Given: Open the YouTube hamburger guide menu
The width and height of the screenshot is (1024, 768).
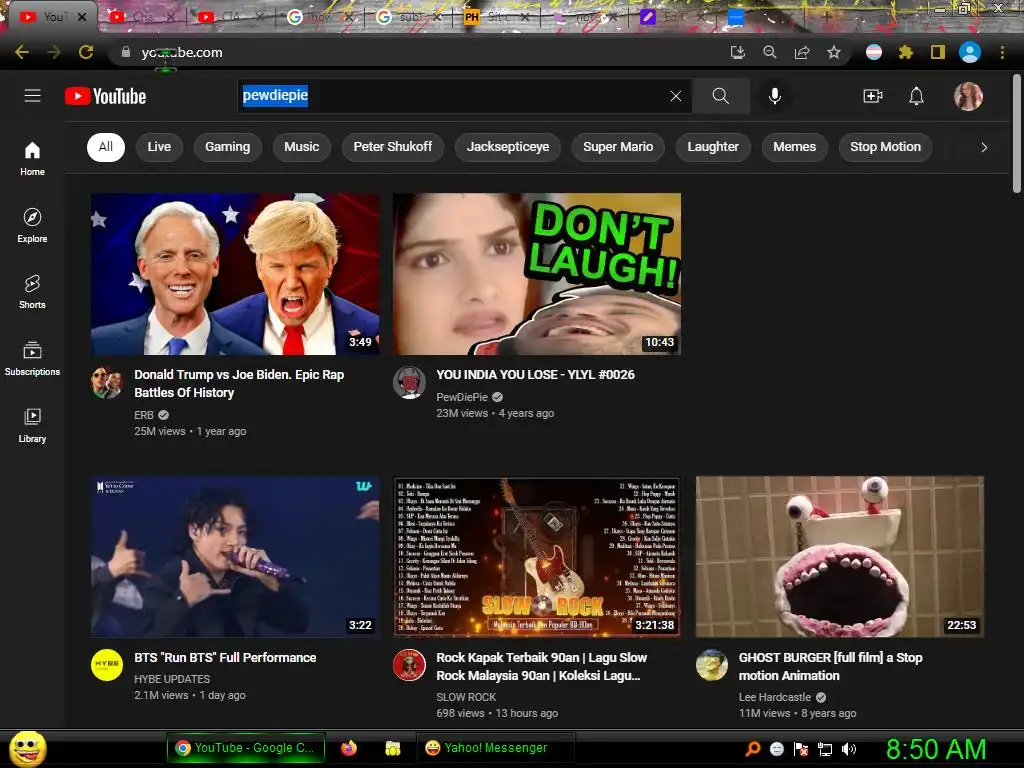Looking at the screenshot, I should click(x=33, y=96).
